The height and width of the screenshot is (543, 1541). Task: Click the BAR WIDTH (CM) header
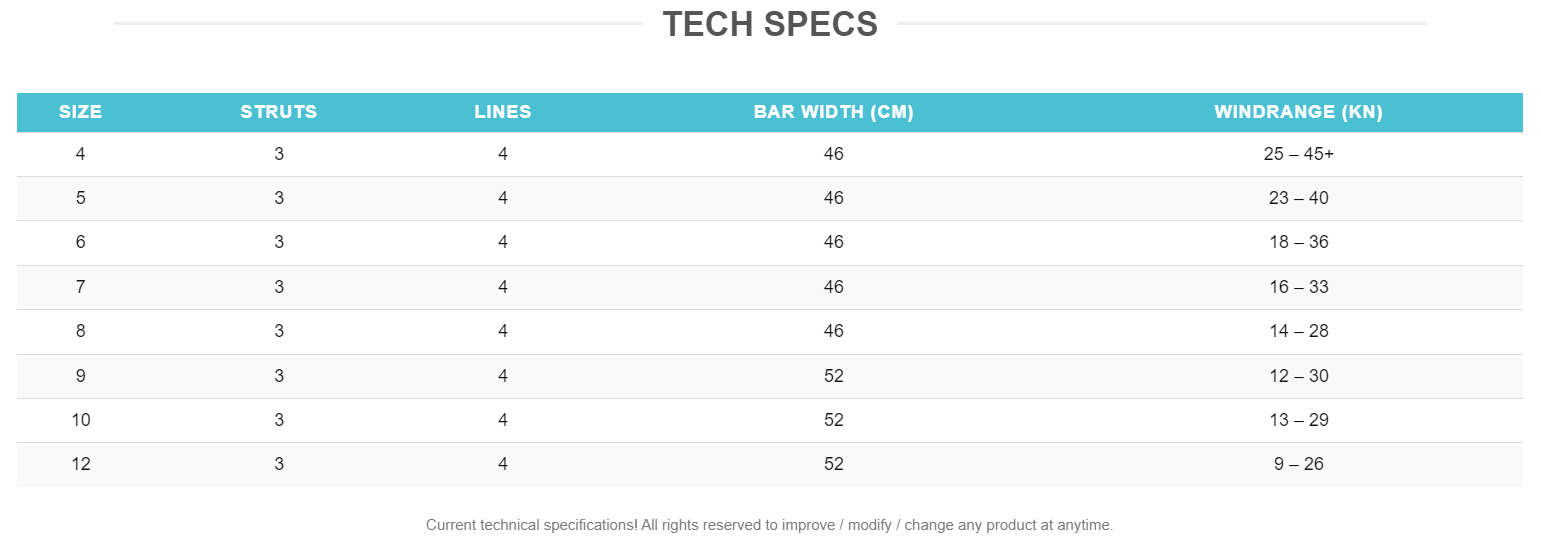point(834,112)
